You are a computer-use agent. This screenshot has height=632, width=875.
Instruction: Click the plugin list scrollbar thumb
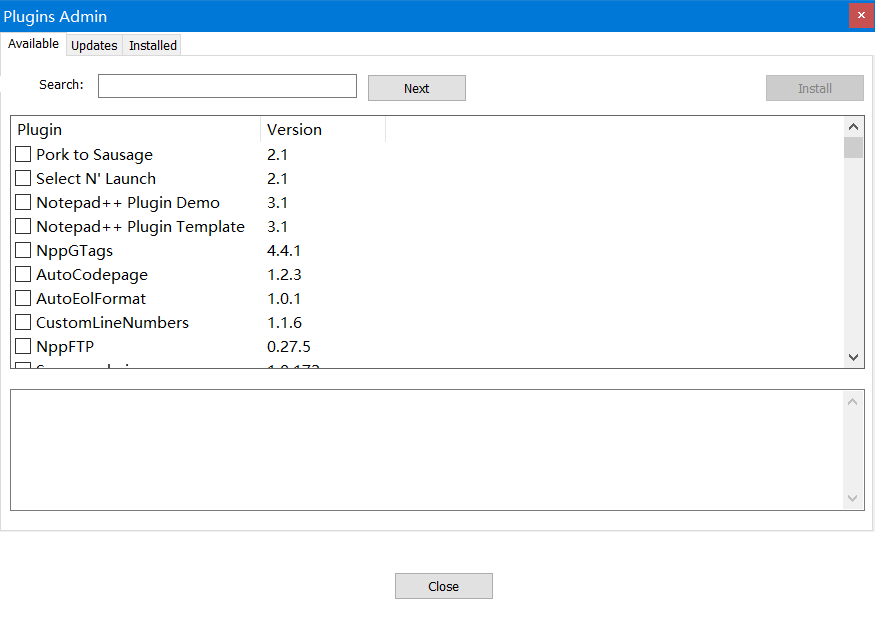853,147
